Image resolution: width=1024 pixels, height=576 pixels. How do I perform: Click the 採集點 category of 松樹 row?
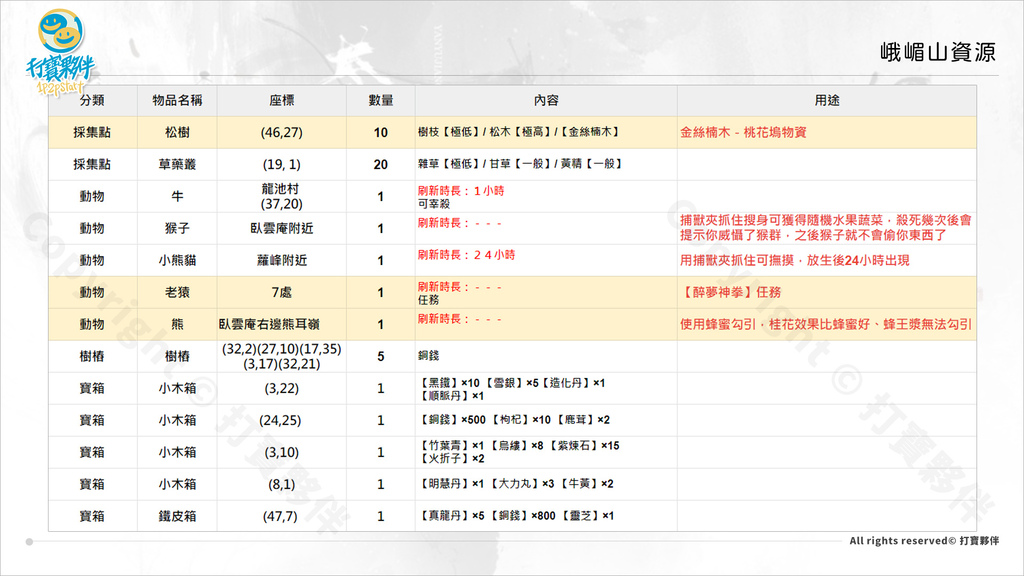(92, 133)
